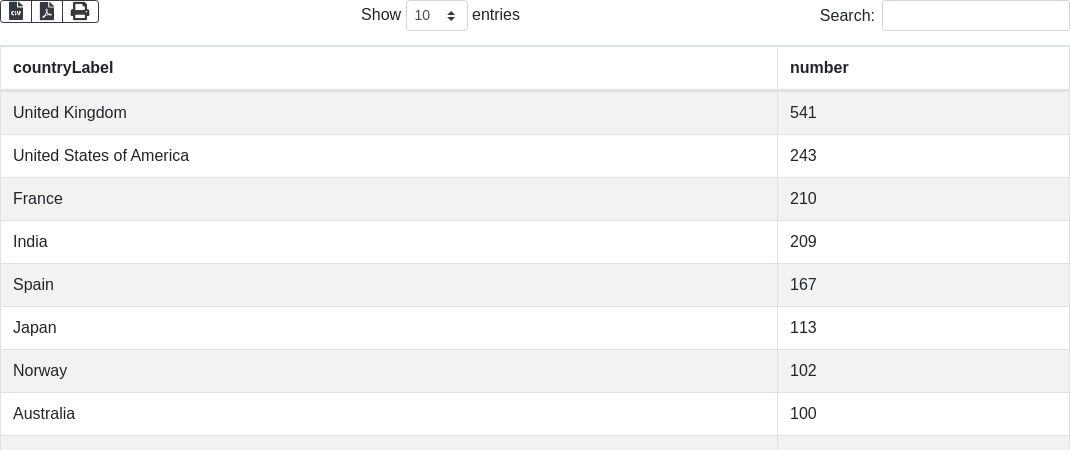1070x450 pixels.
Task: Click the 210 number cell
Action: 803,199
